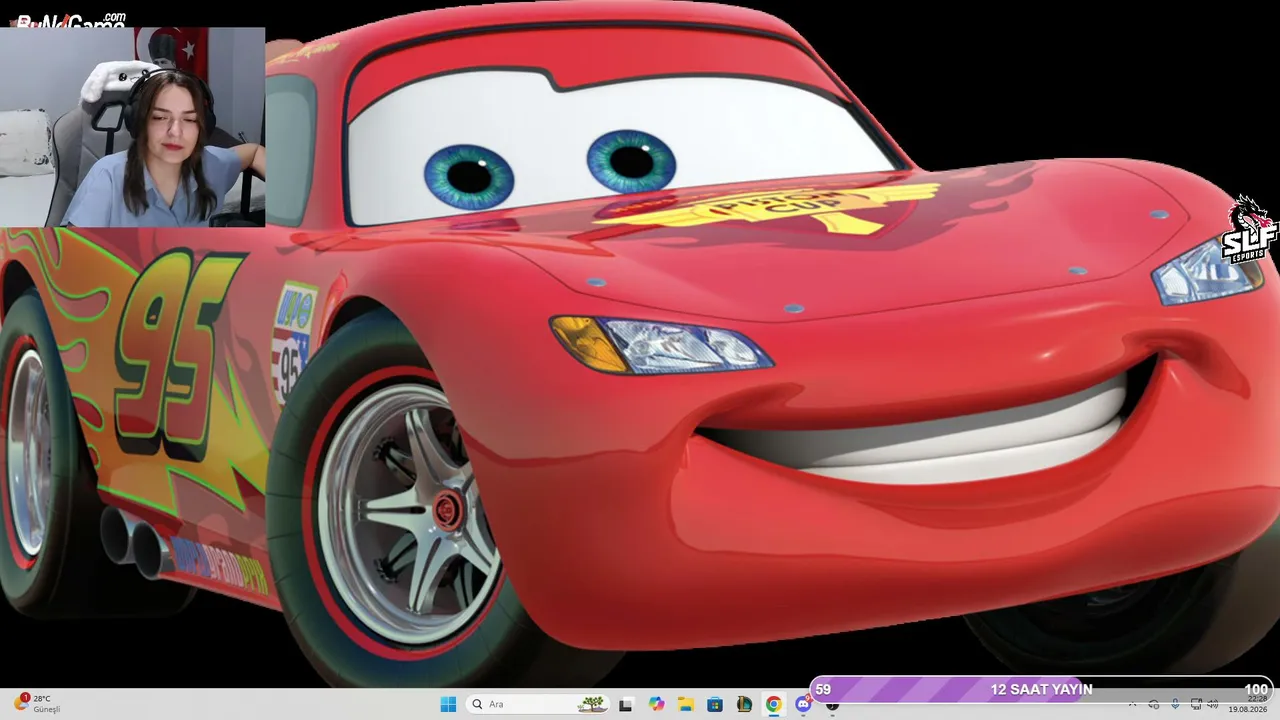Open network settings from system tray
Viewport: 1280px width, 720px height.
click(1196, 705)
